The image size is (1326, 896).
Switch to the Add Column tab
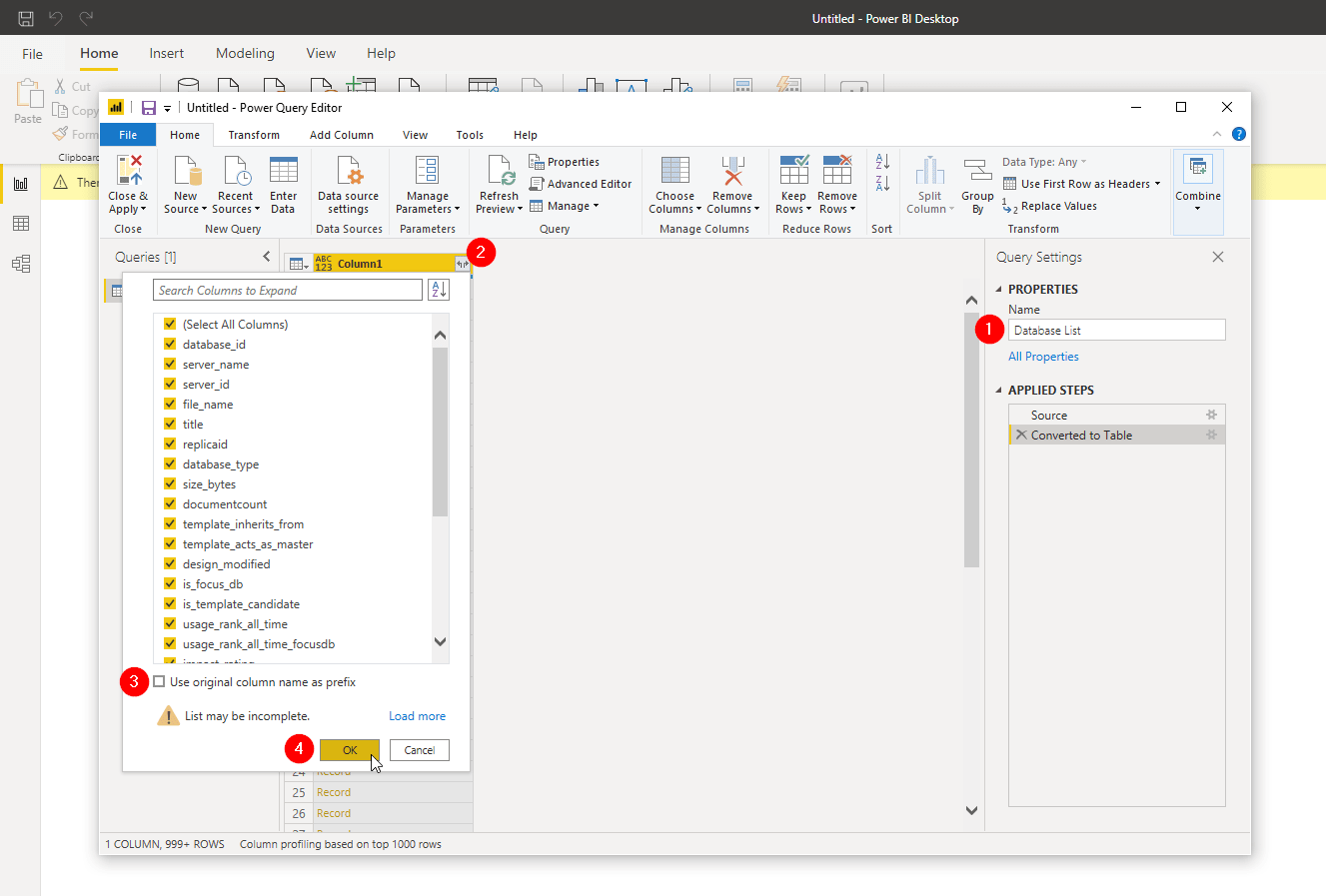(341, 135)
